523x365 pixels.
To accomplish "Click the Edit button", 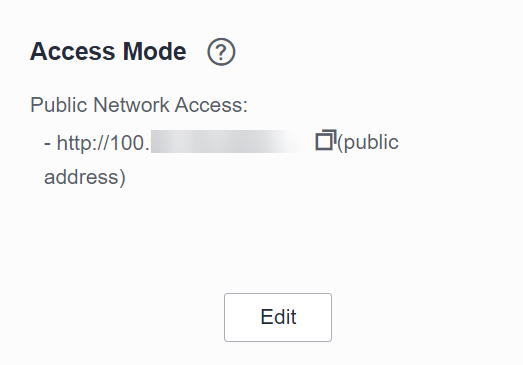I will pos(278,317).
